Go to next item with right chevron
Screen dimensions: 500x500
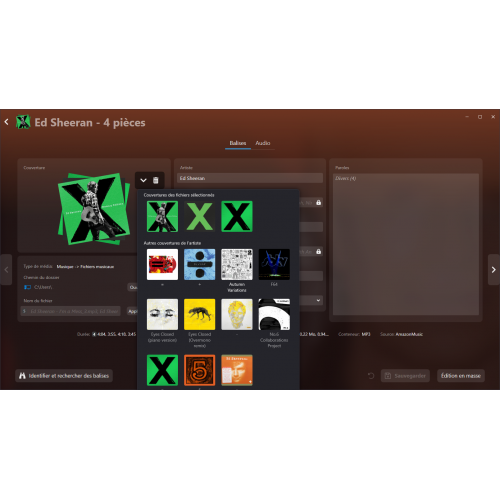point(494,269)
